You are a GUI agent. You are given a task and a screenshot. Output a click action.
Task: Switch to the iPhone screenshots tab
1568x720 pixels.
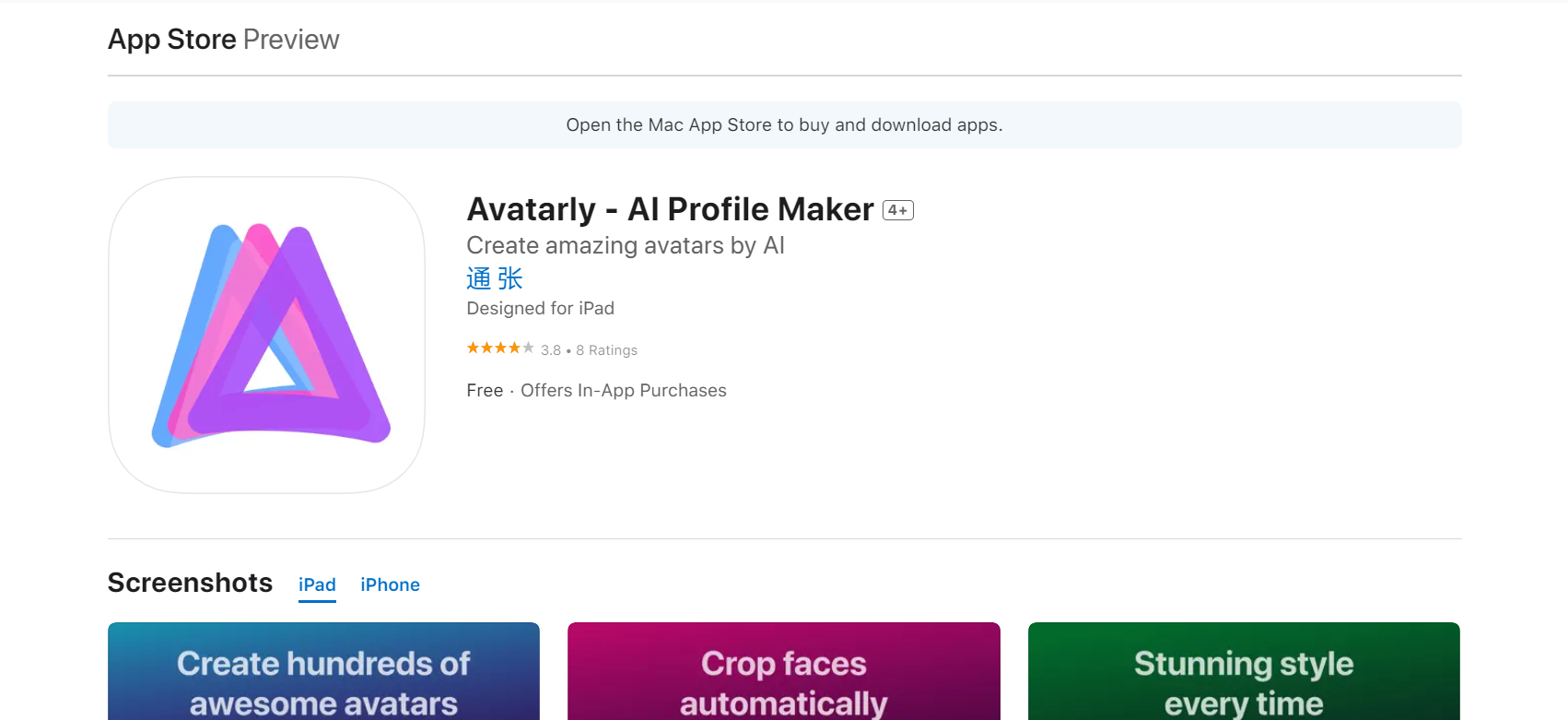pyautogui.click(x=390, y=584)
